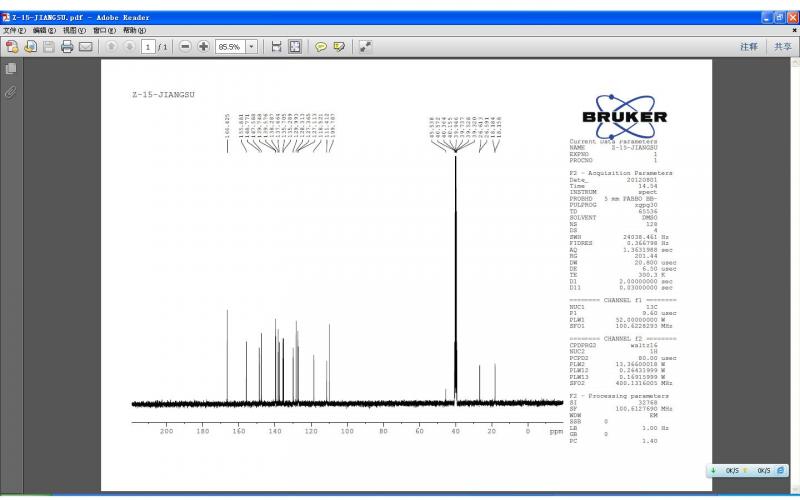This screenshot has height=500, width=800.
Task: Go to previous page with up arrow
Action: coord(111,47)
